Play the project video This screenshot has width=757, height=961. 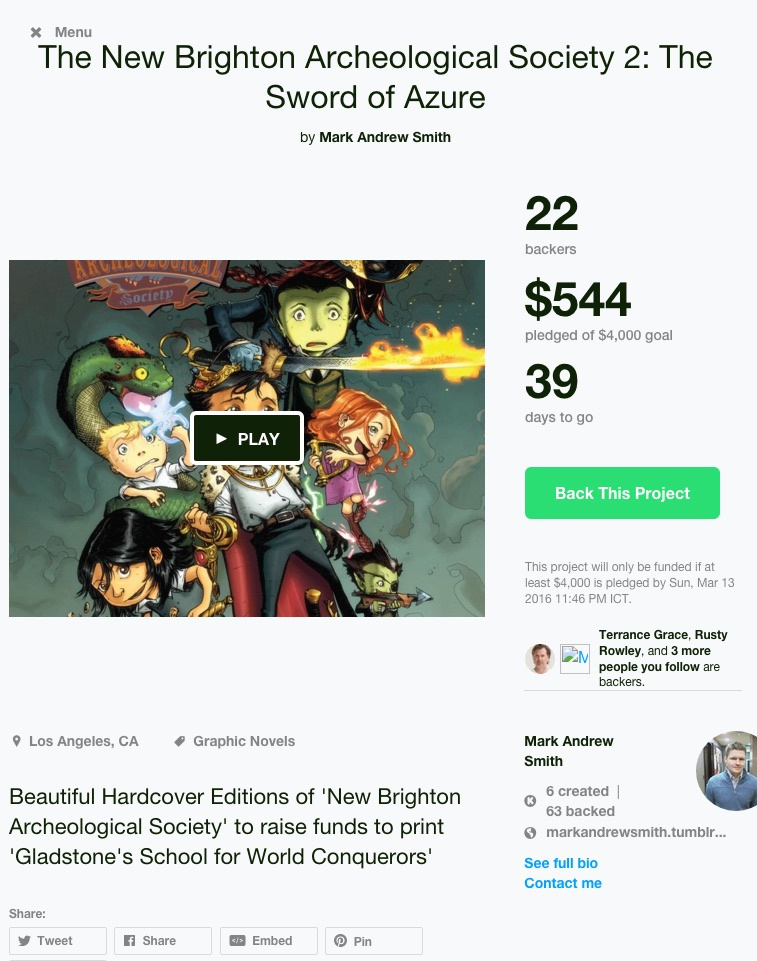(x=247, y=438)
